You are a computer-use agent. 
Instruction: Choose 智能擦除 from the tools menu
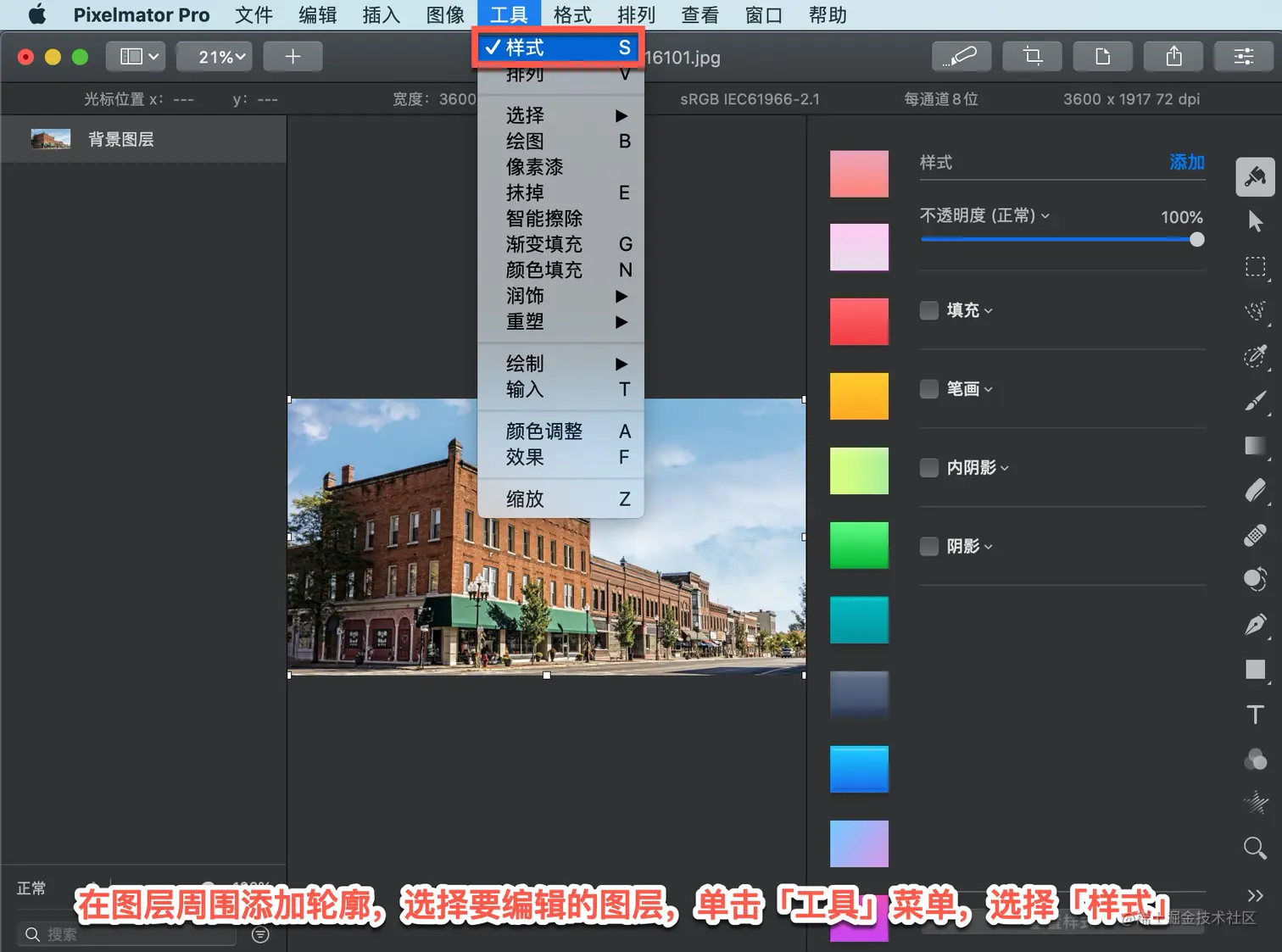[560, 219]
